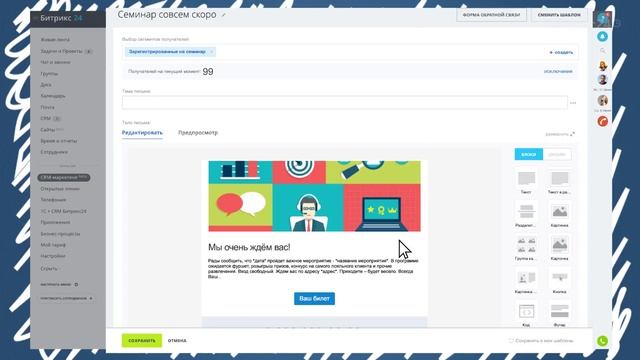Open the third user avatar chat
640x360 pixels.
coord(602,100)
